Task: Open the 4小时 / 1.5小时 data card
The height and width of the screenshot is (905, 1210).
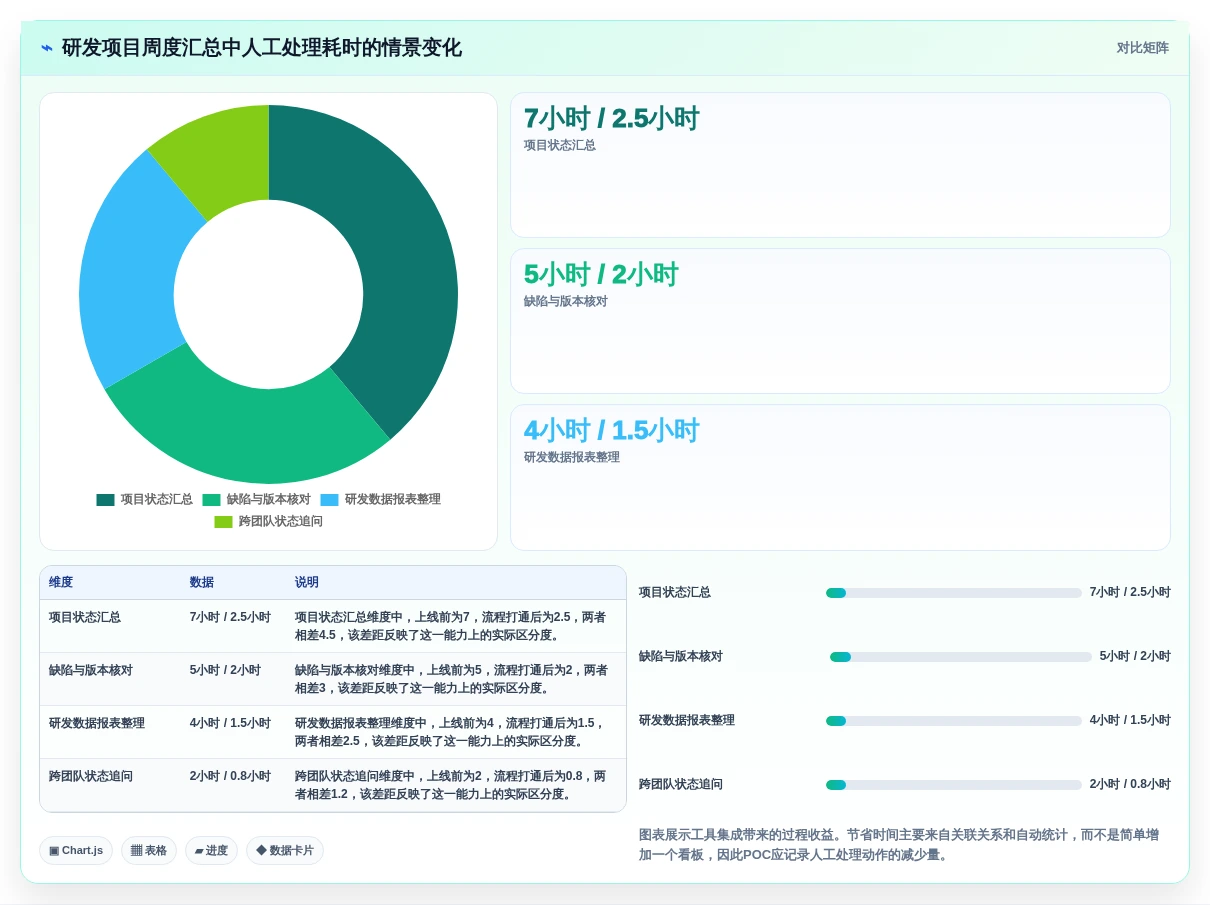Action: tap(840, 477)
